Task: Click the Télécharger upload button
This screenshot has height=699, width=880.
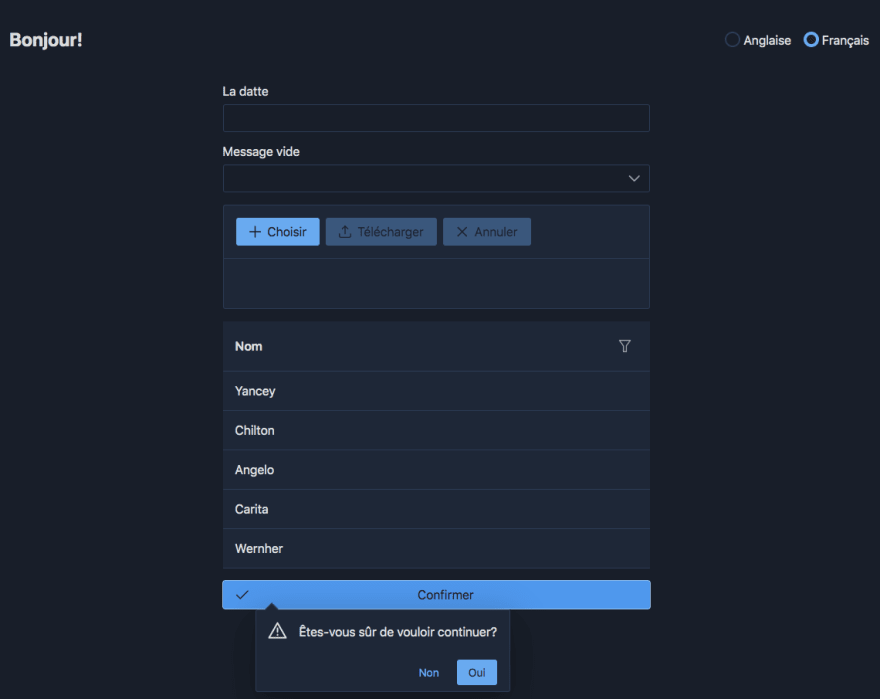Action: 381,232
